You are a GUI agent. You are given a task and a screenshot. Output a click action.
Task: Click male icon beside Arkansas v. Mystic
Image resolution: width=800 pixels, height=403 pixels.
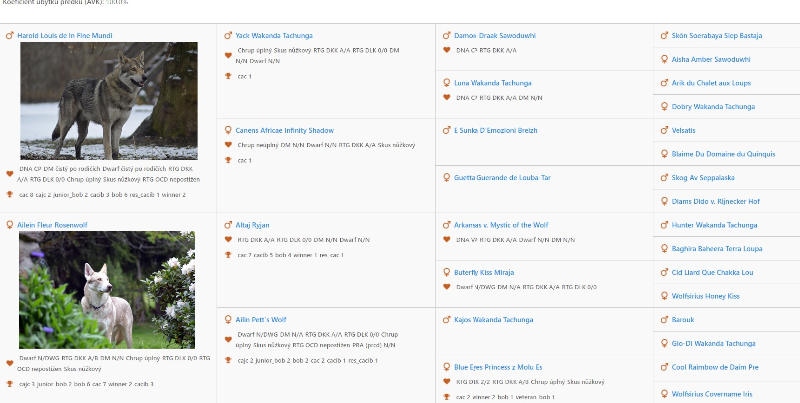coord(446,225)
